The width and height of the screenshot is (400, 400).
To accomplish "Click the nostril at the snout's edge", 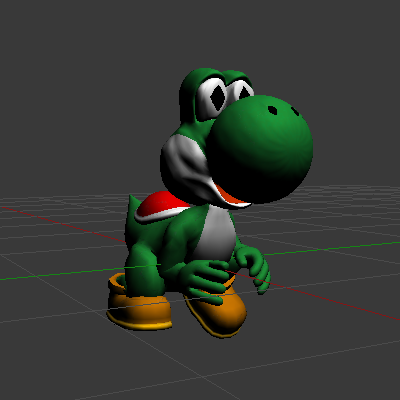I will click(x=296, y=112).
